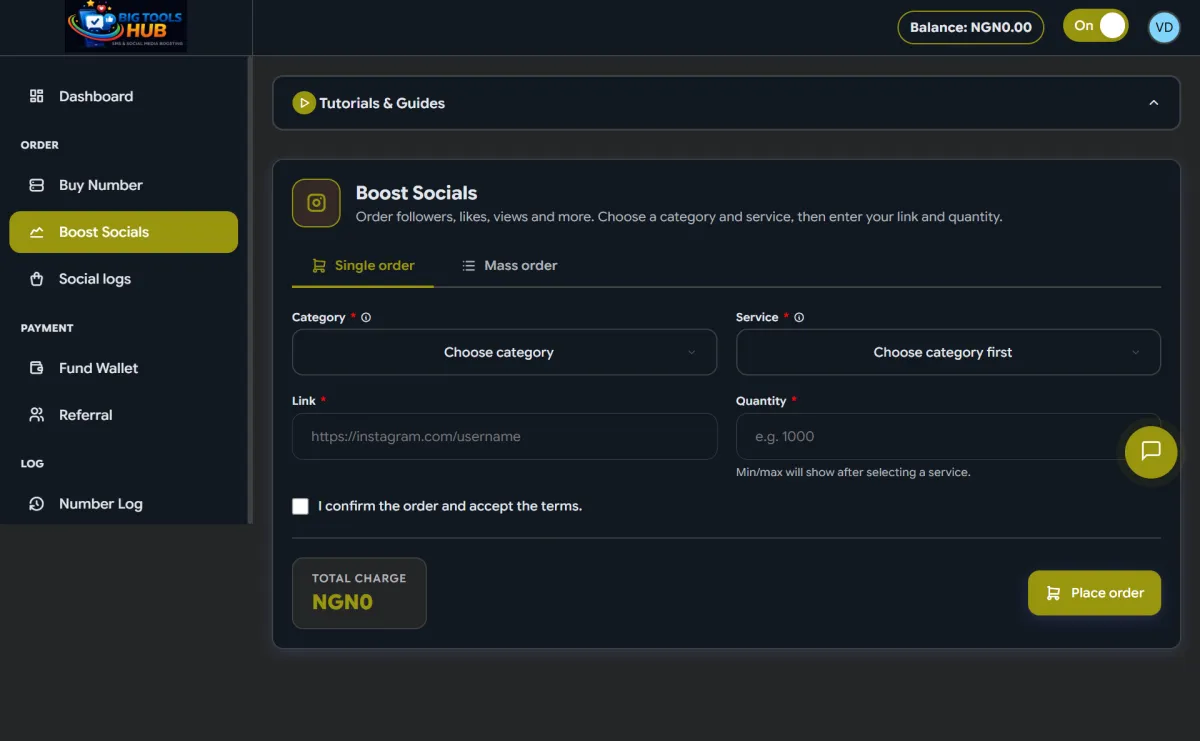Viewport: 1200px width, 741px height.
Task: Open the Number Log page
Action: point(124,504)
